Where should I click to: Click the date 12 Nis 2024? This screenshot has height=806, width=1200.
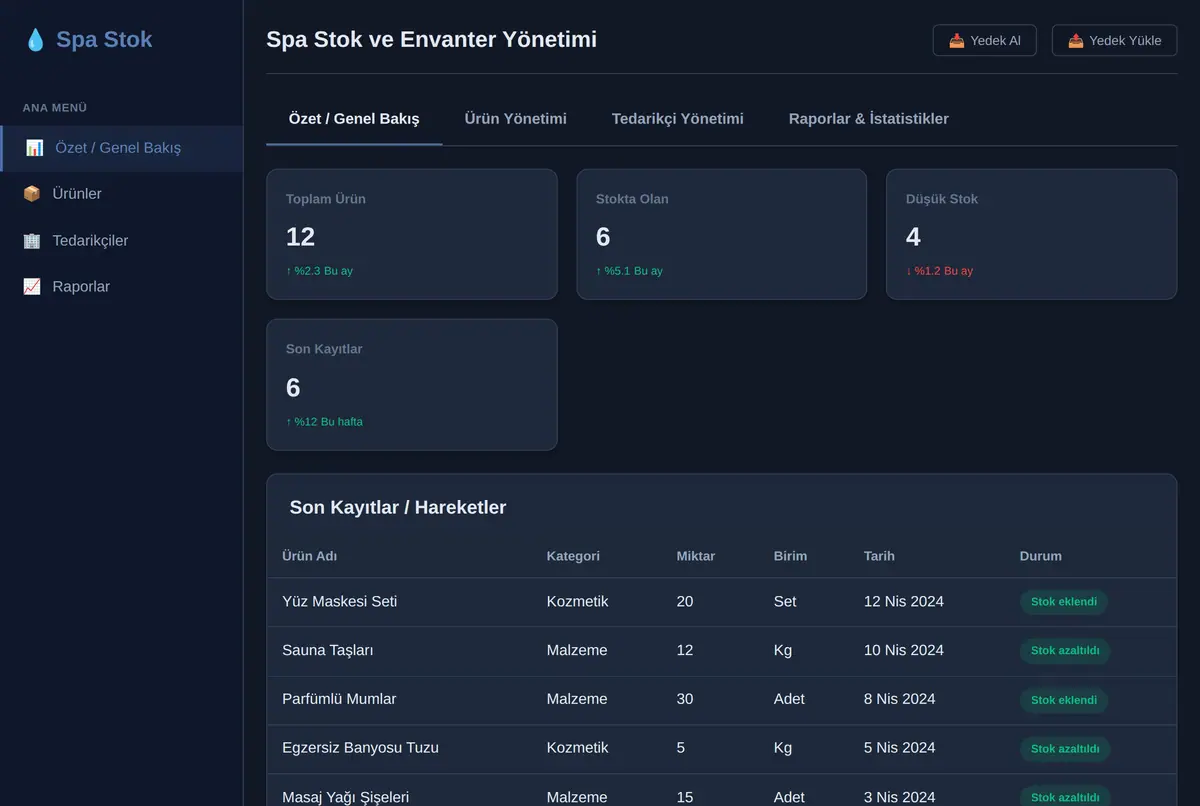tap(904, 602)
